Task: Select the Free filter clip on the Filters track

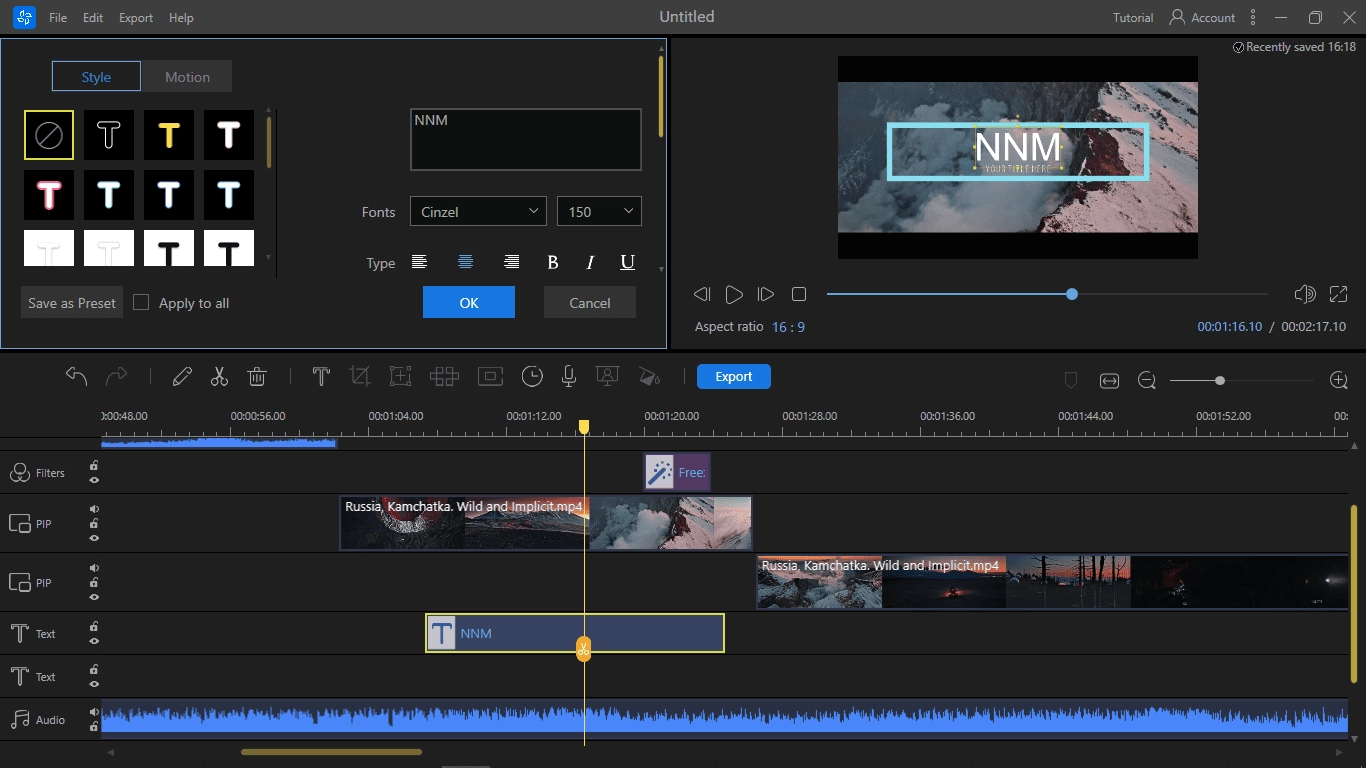Action: (x=677, y=472)
